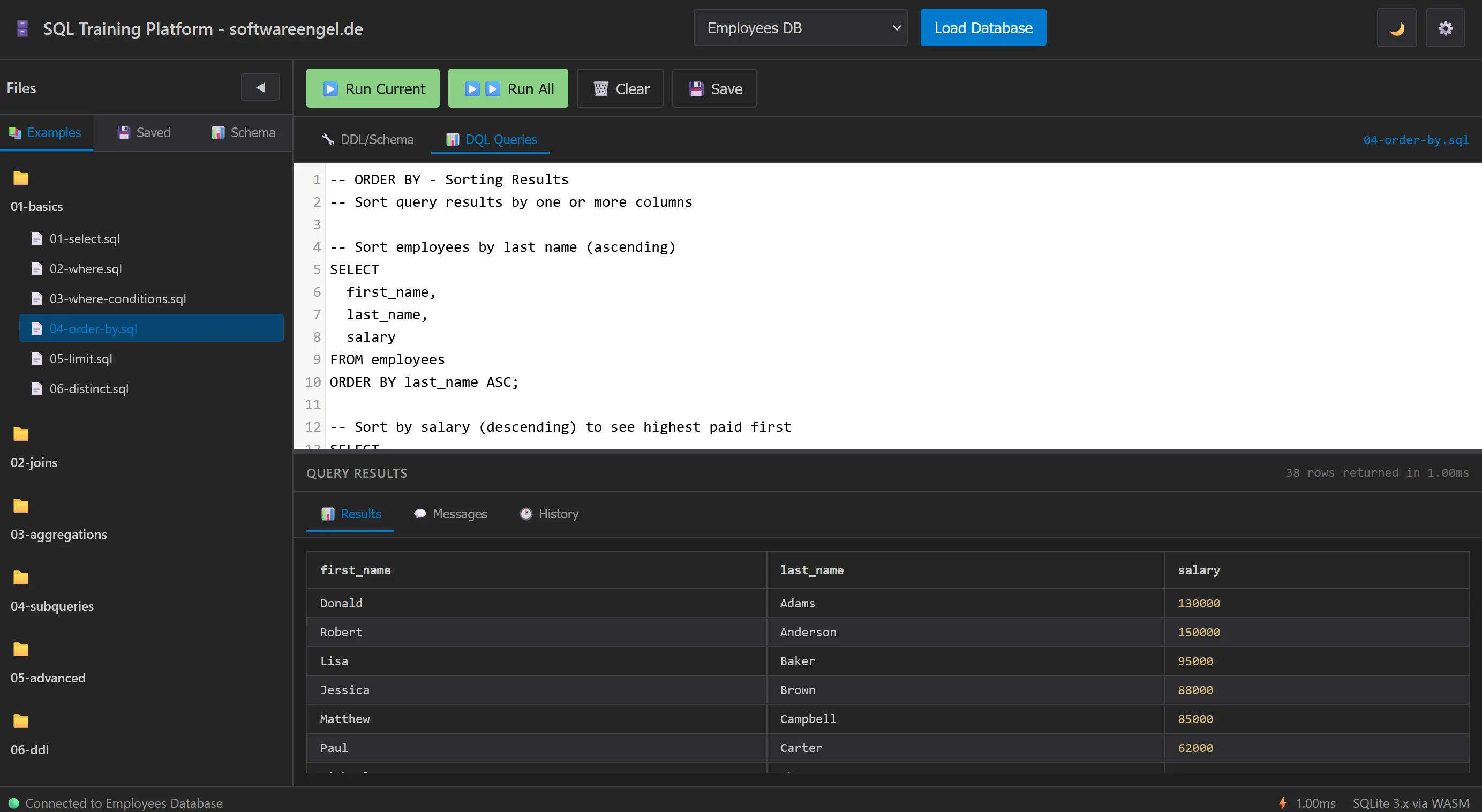Click the Load Database button
Image resolution: width=1482 pixels, height=812 pixels.
point(983,28)
